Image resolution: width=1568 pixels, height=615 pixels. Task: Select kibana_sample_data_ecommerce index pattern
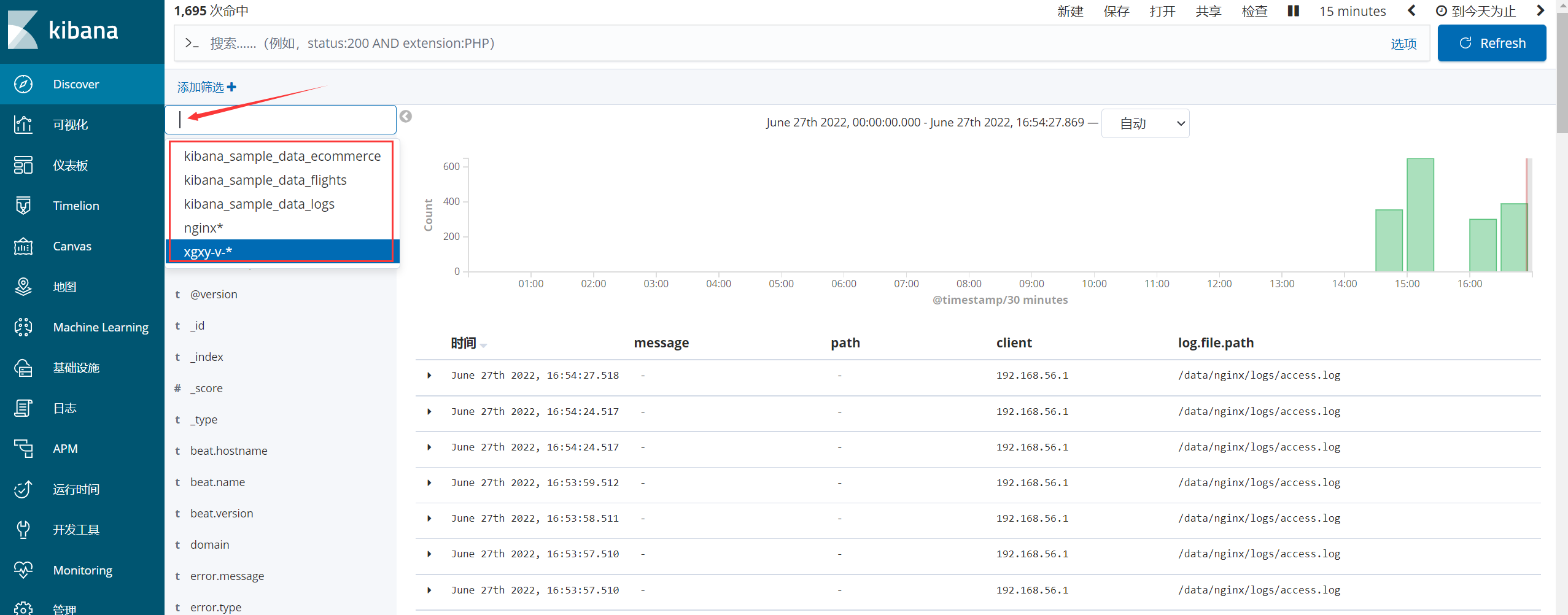(282, 156)
